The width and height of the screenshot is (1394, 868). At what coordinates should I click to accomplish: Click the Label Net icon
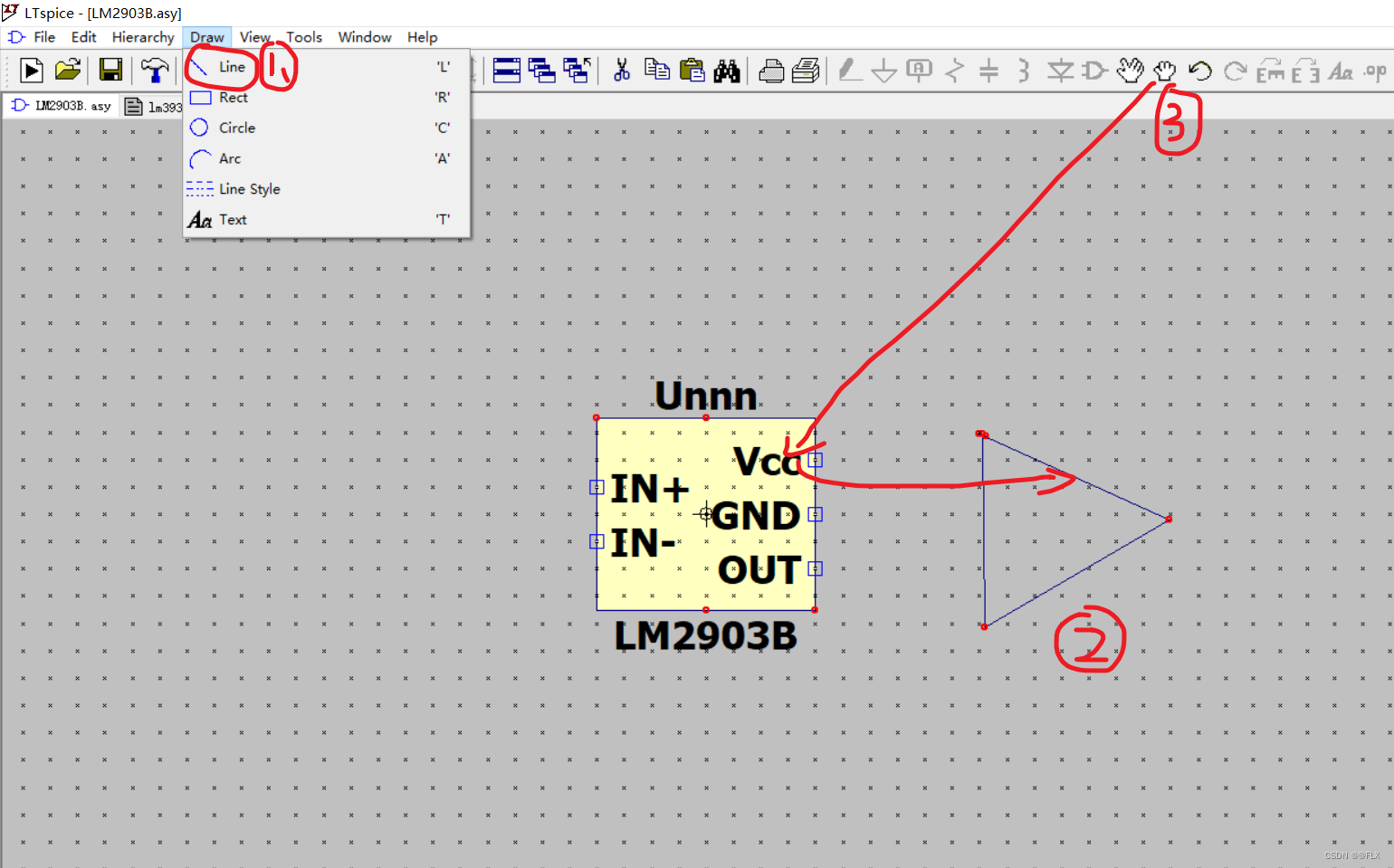point(919,71)
